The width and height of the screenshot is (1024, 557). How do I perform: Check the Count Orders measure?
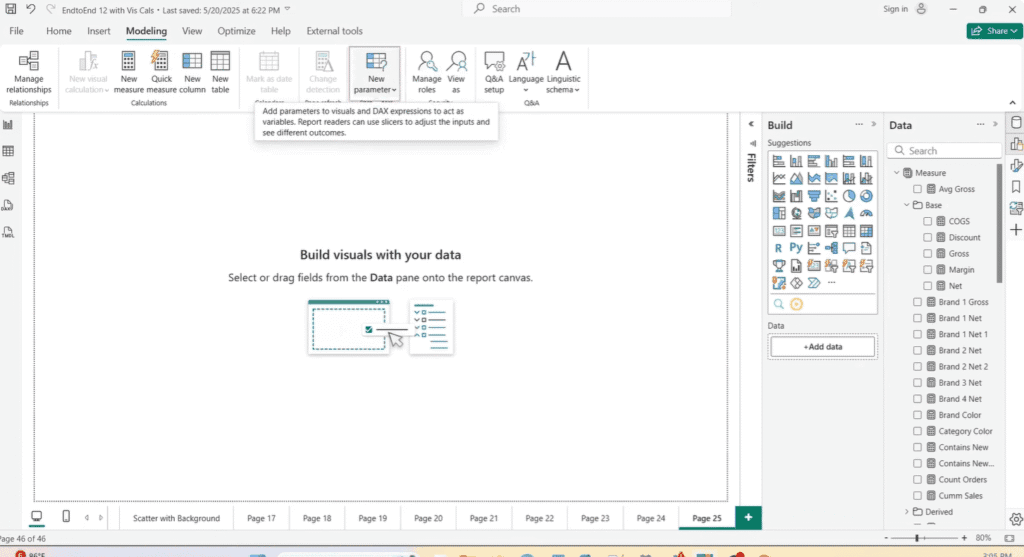click(918, 479)
